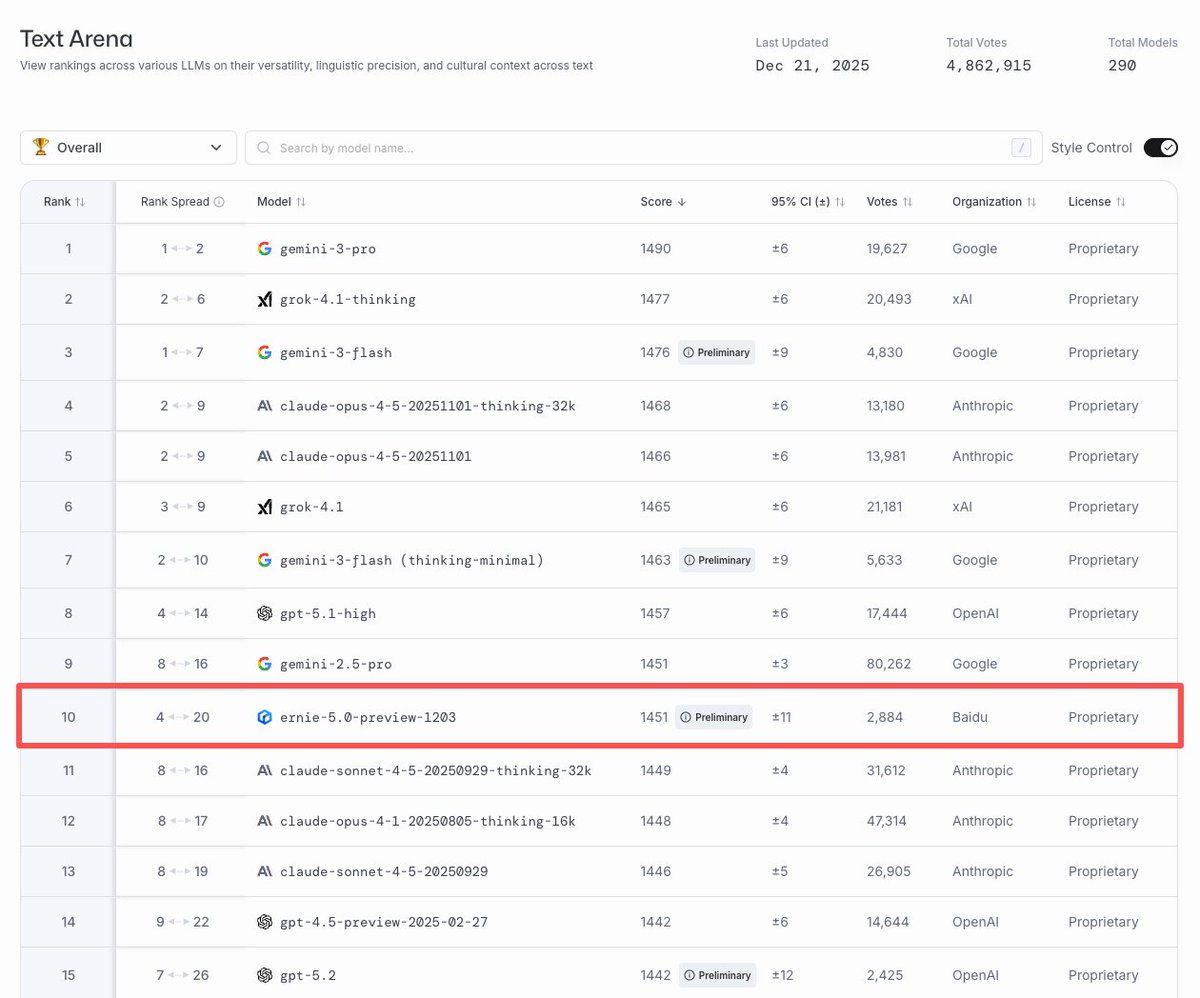
Task: Click Preliminary badge on gemini-3-flash row
Action: [716, 352]
